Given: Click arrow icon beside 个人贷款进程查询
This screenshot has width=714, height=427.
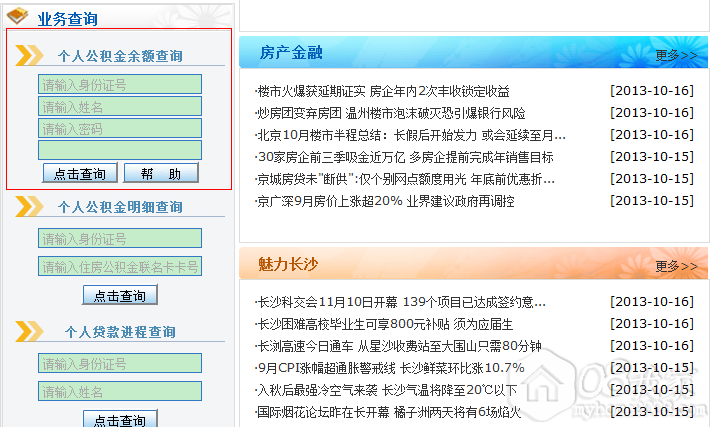Looking at the screenshot, I should tap(29, 331).
